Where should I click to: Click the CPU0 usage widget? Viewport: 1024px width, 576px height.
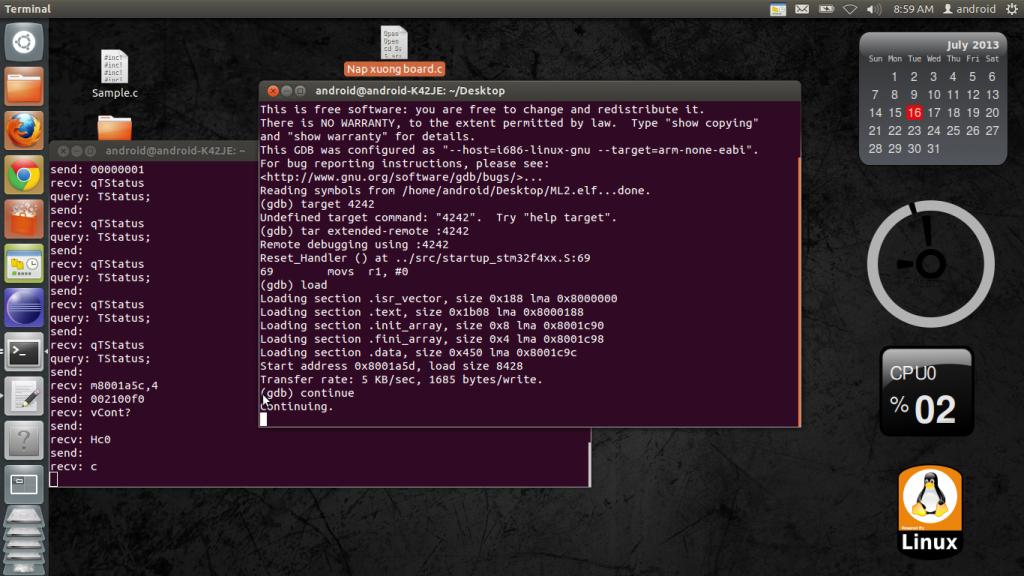[926, 392]
